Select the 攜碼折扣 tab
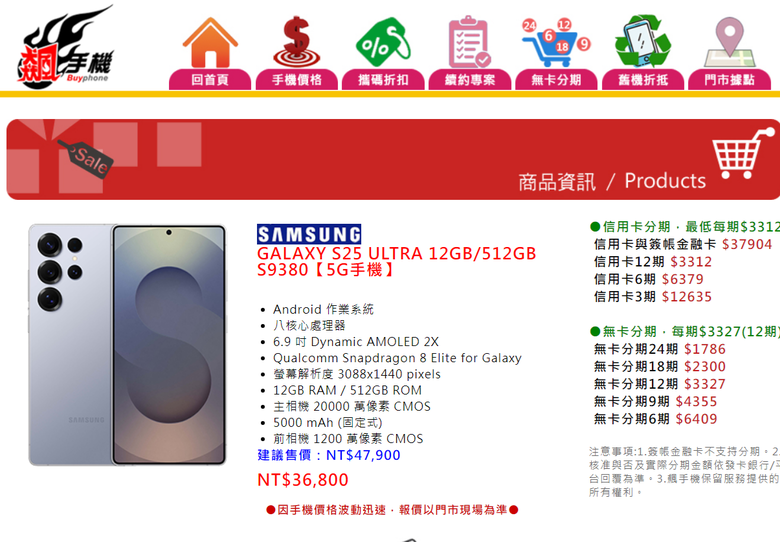The image size is (780, 542). click(x=383, y=80)
